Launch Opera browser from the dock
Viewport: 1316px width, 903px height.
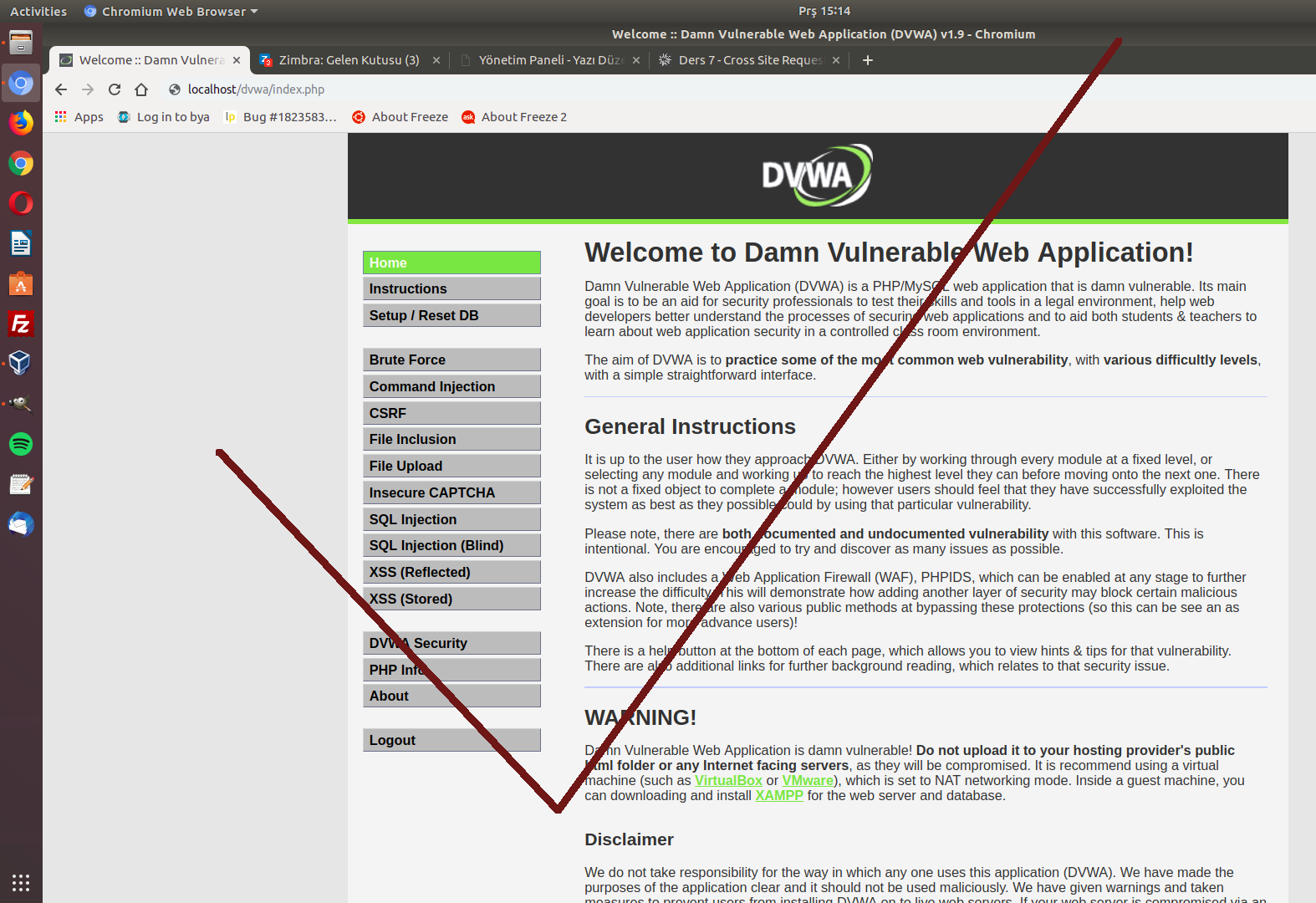point(21,203)
